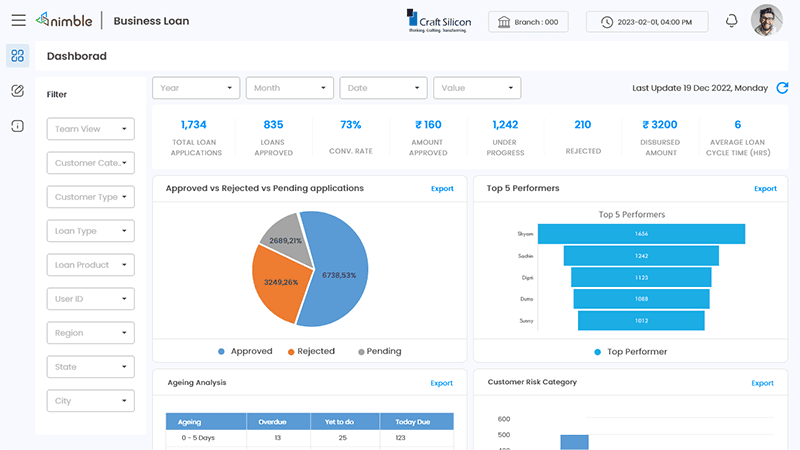Viewport: 800px width, 450px height.
Task: Expand the User ID filter
Action: pyautogui.click(x=91, y=299)
